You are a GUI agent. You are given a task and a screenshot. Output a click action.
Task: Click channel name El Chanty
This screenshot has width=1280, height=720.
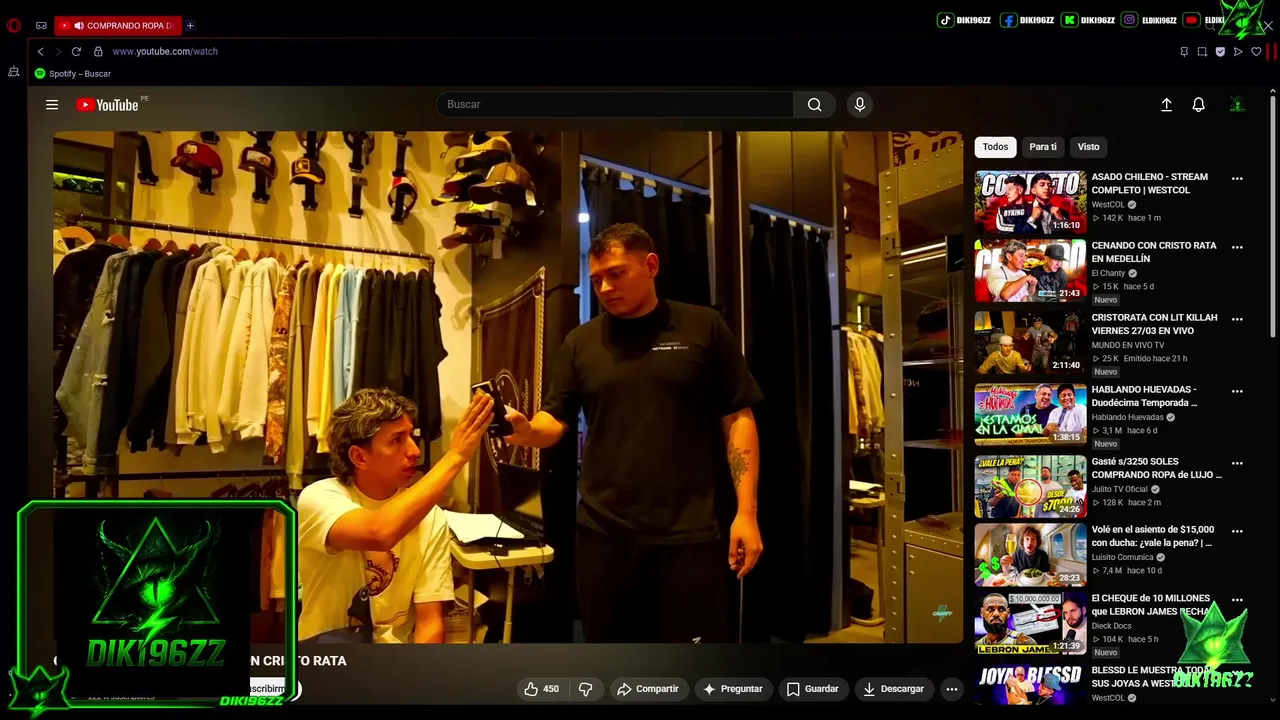[x=1108, y=273]
